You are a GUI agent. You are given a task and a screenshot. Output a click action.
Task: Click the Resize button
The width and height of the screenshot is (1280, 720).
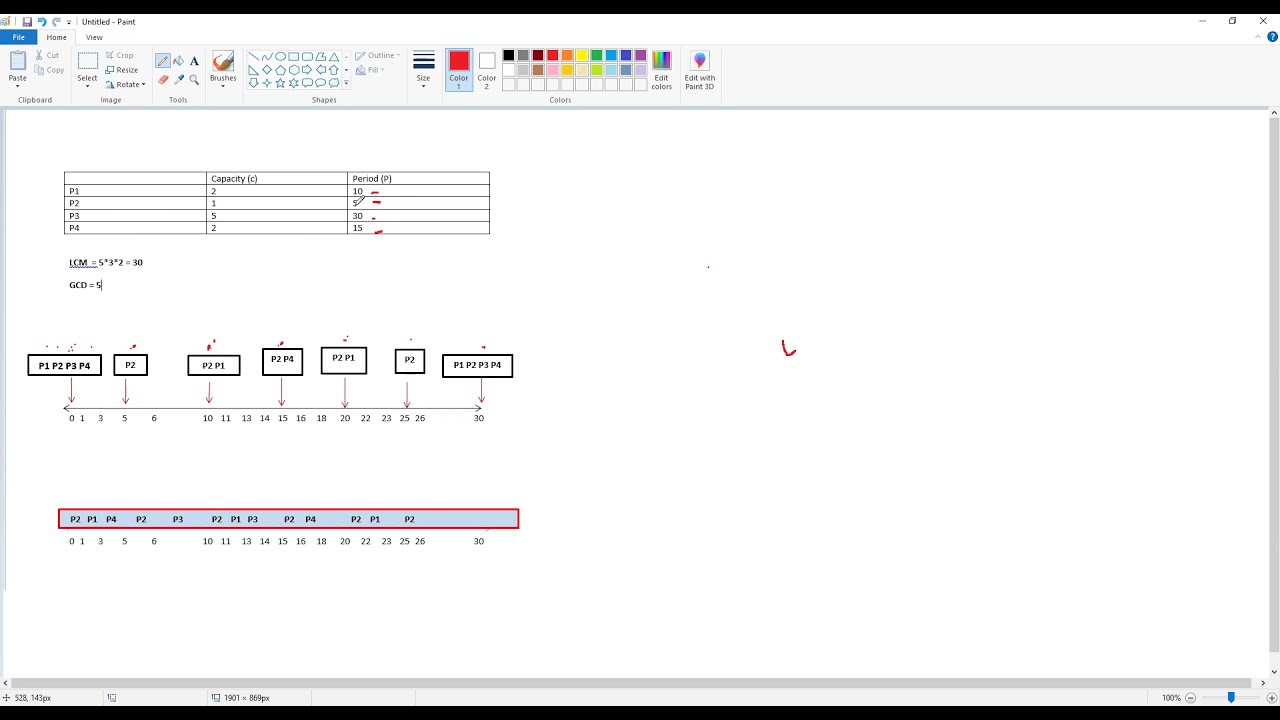click(121, 70)
